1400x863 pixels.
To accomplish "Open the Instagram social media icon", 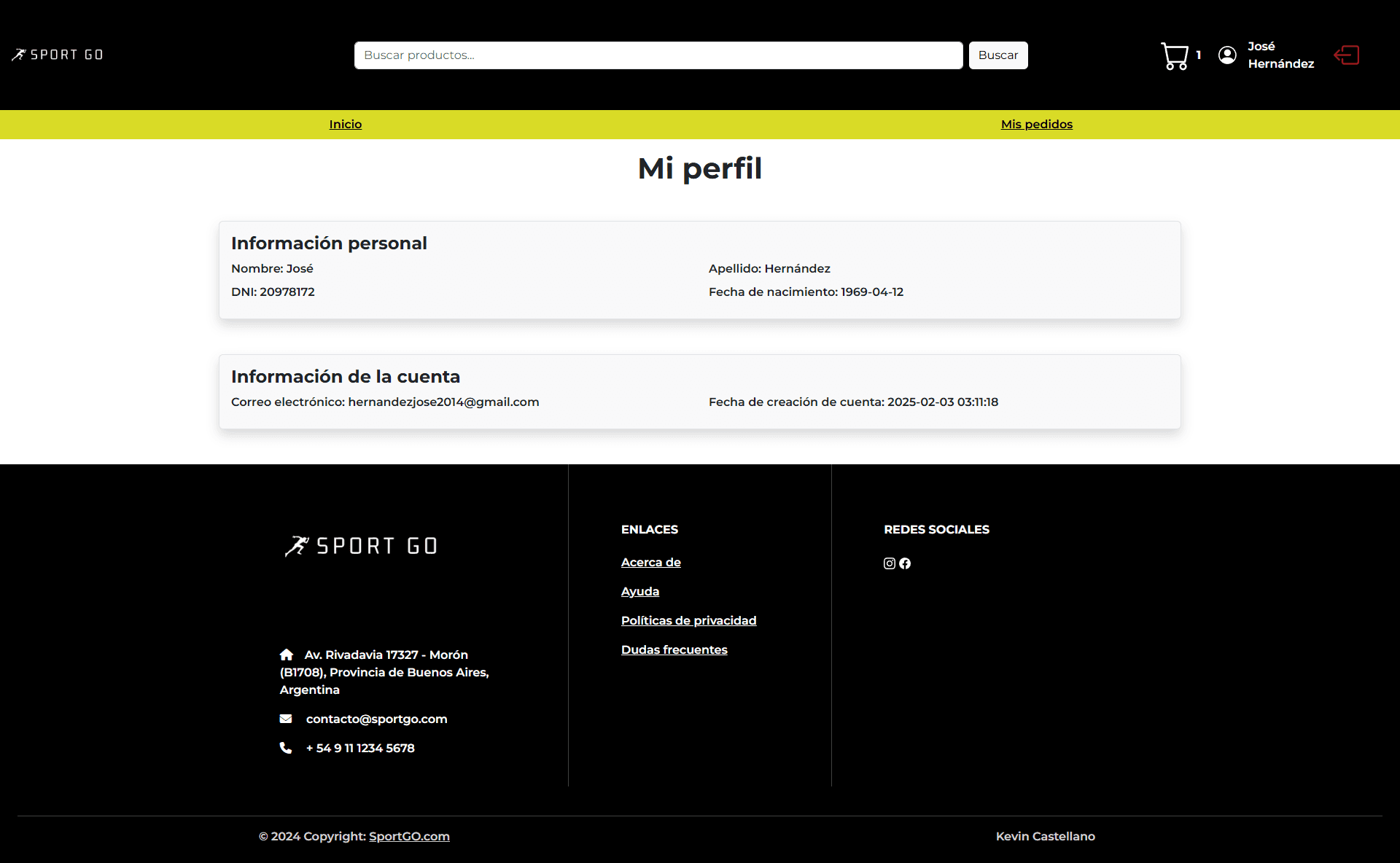I will tap(888, 563).
